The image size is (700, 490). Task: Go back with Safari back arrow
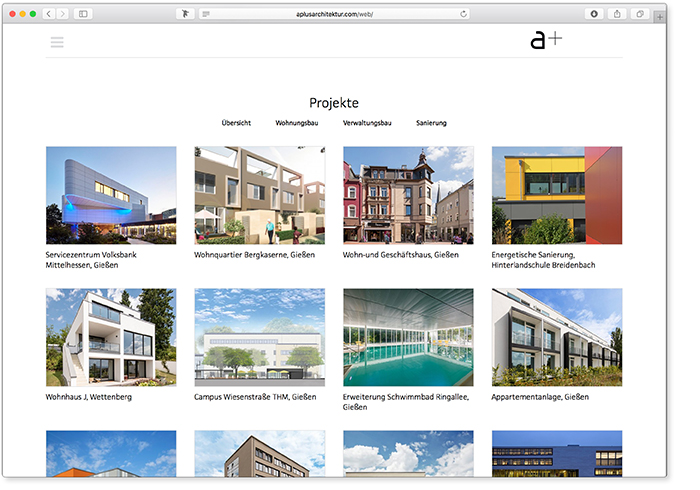click(x=49, y=14)
